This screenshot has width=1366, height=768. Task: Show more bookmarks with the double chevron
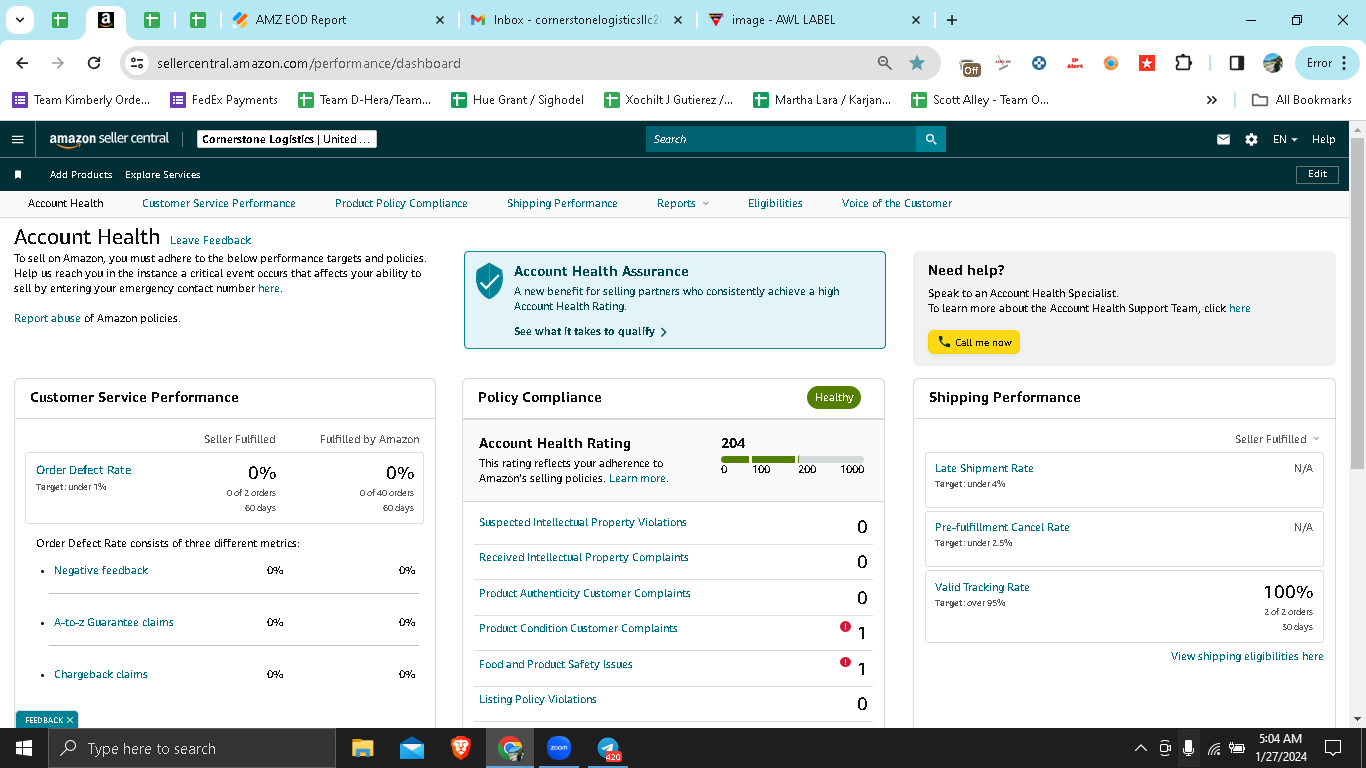pyautogui.click(x=1212, y=100)
